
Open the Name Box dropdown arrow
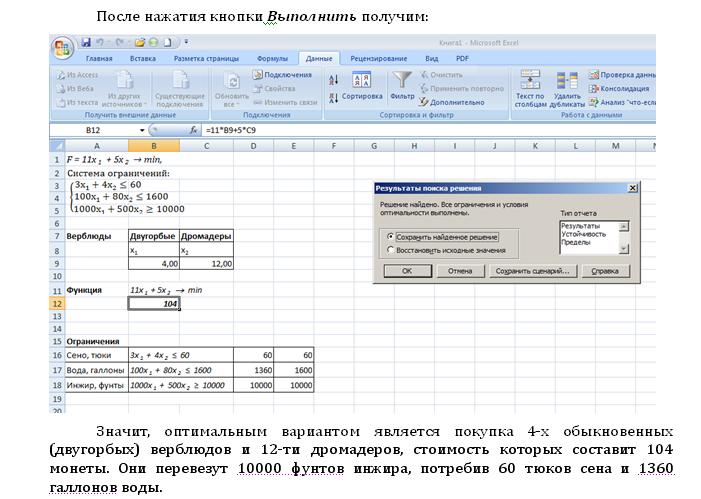click(x=142, y=130)
